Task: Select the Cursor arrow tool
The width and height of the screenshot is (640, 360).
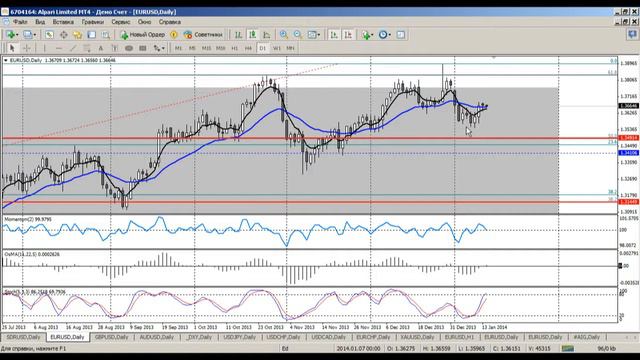Action: (x=12, y=48)
